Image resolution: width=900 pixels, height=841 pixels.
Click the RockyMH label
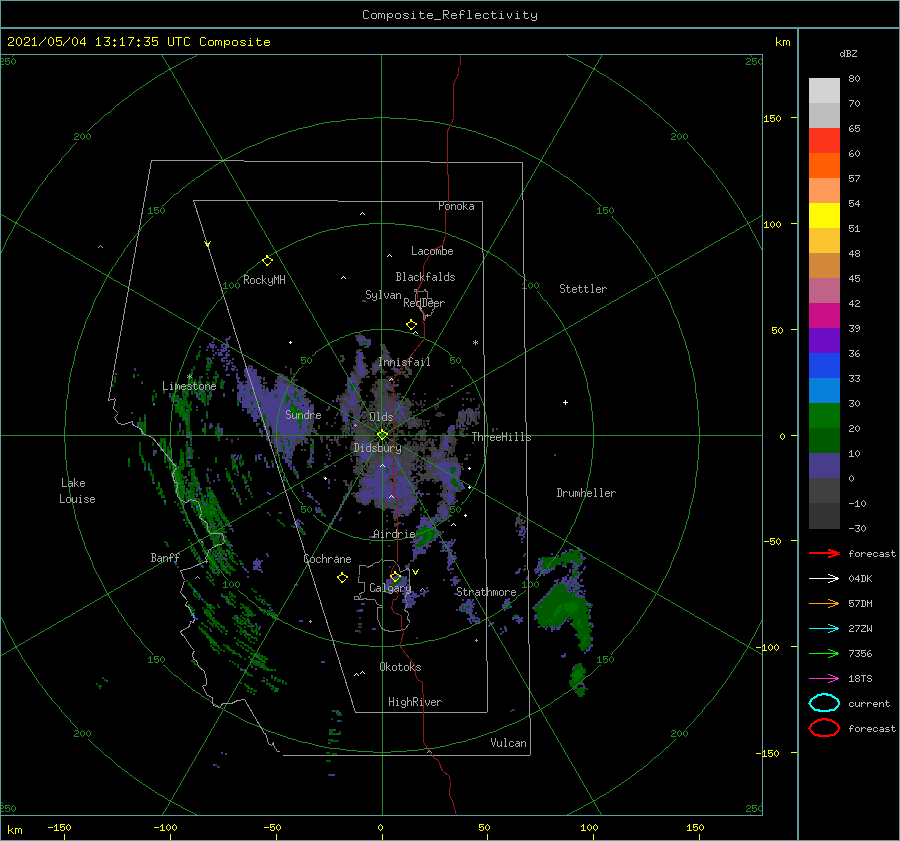click(264, 280)
